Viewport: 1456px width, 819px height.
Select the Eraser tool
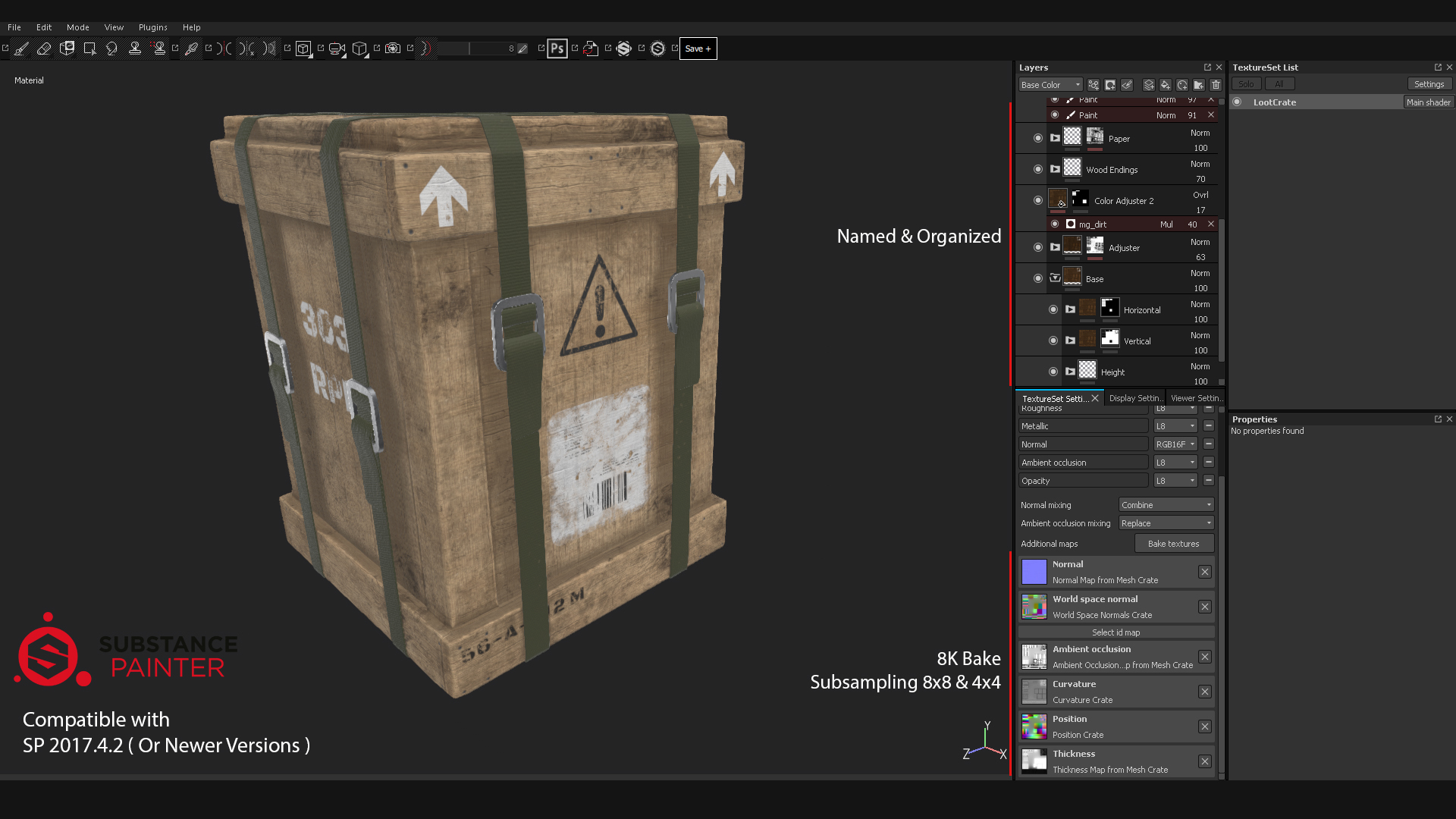click(43, 48)
